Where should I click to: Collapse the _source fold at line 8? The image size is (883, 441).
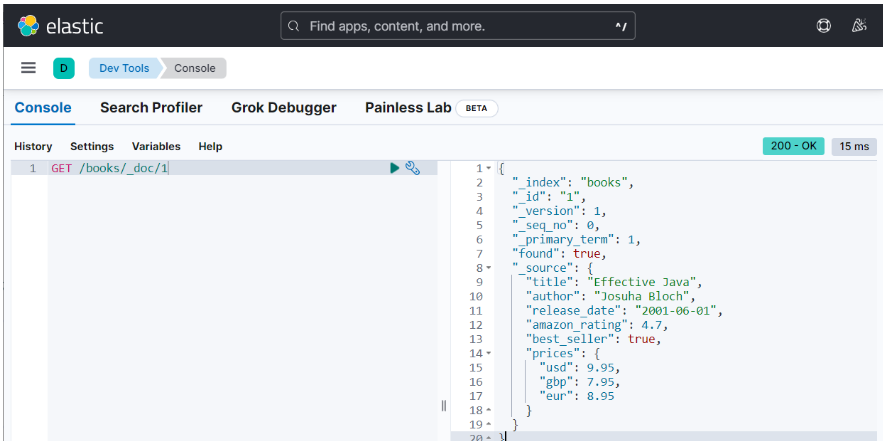click(488, 268)
